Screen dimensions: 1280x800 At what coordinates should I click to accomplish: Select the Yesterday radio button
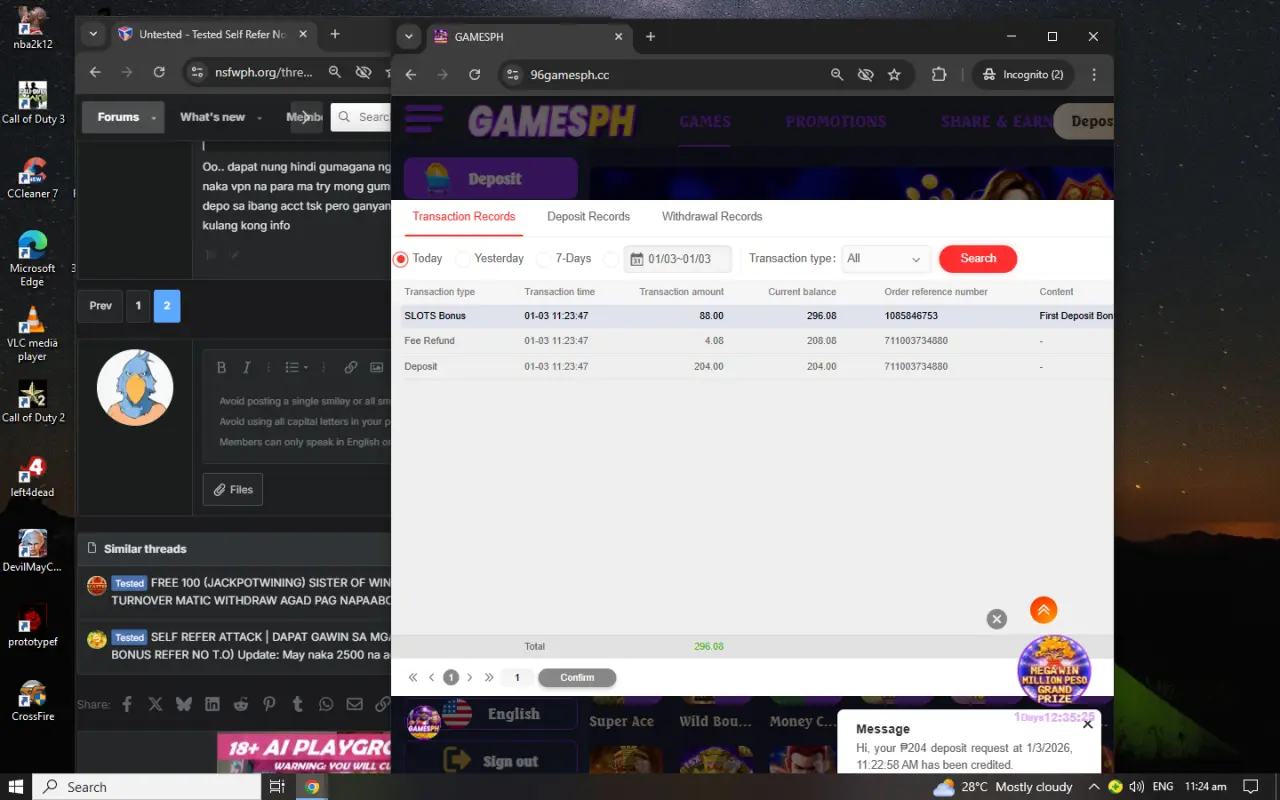point(462,259)
